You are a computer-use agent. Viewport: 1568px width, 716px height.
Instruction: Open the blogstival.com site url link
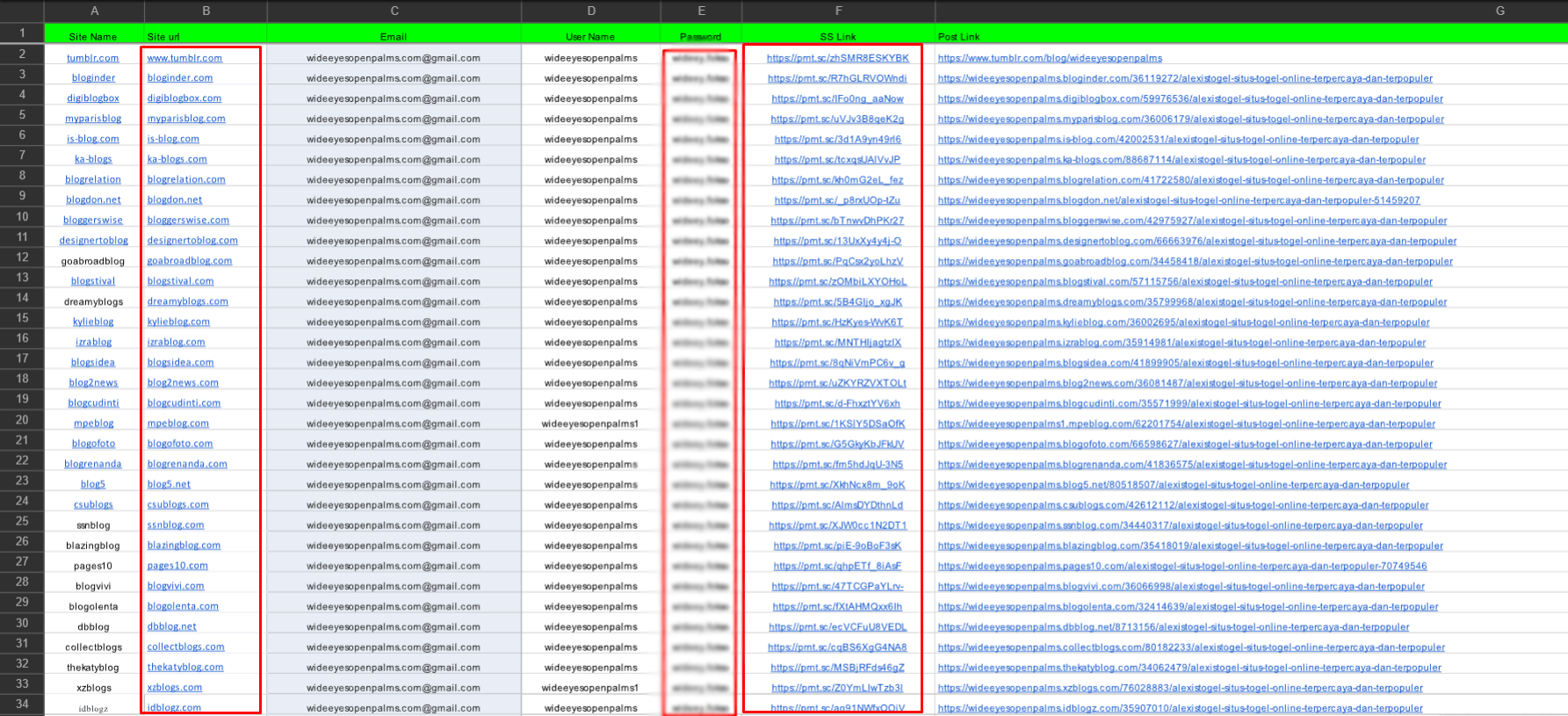coord(181,281)
